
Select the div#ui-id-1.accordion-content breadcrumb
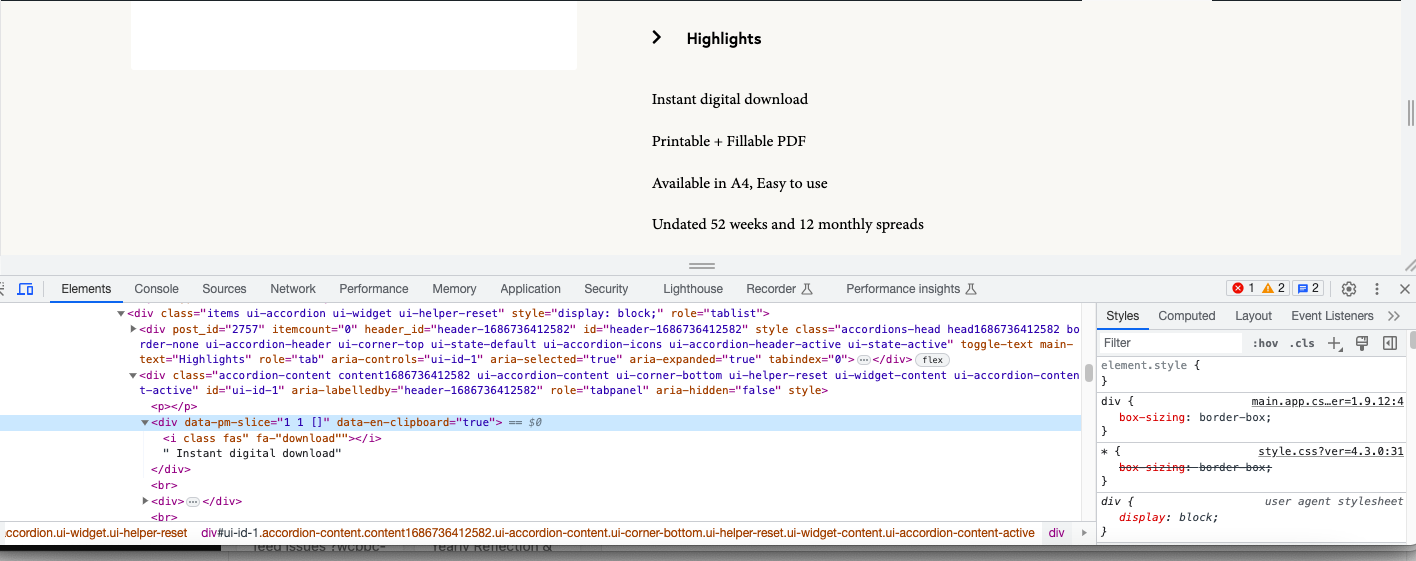(x=617, y=533)
